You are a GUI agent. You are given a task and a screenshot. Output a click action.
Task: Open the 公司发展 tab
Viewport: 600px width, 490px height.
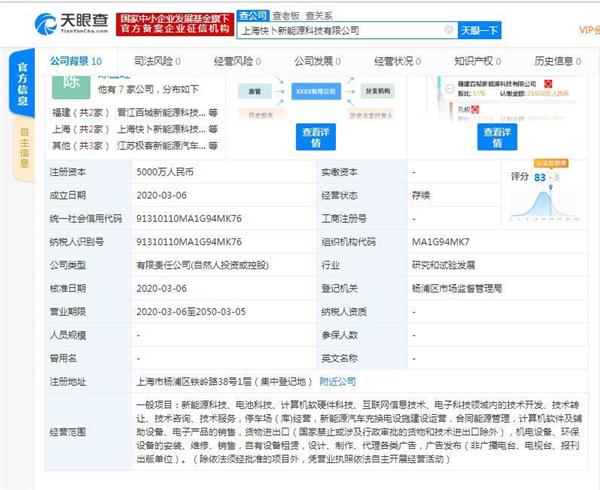(x=318, y=61)
